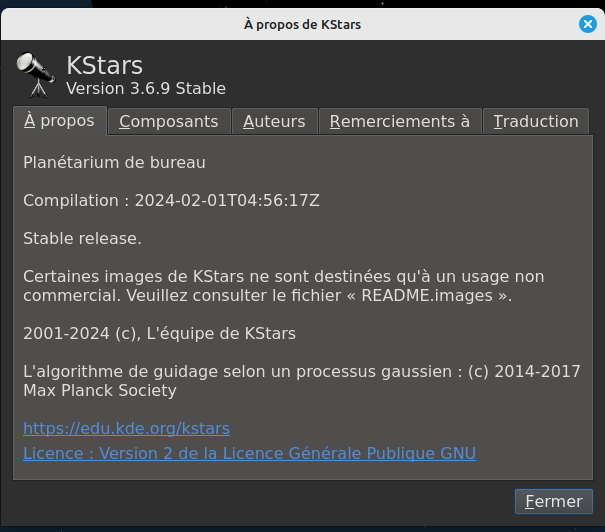Show the Remerciements à tab
The width and height of the screenshot is (605, 532).
[400, 122]
